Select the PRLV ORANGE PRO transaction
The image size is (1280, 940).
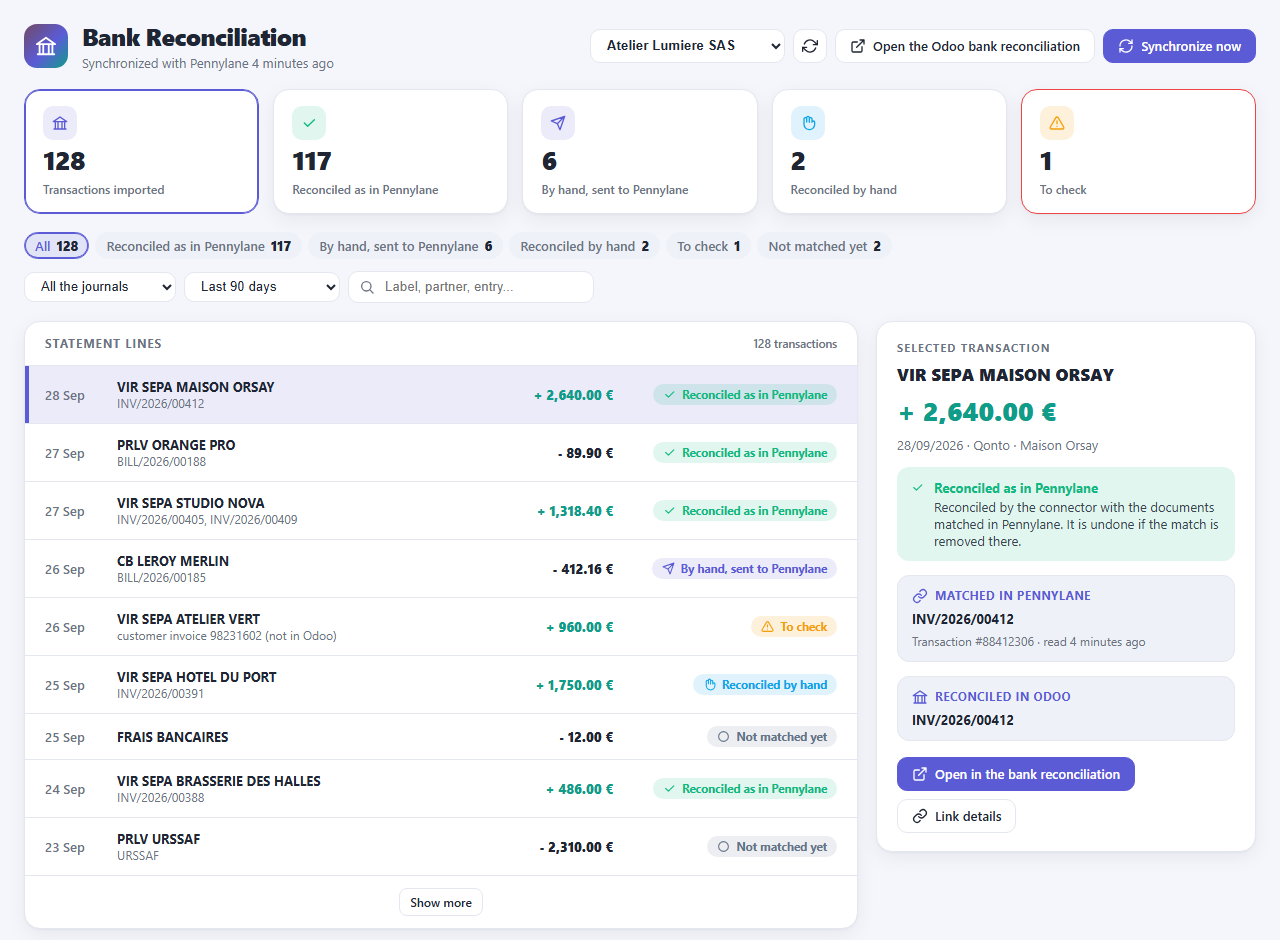coord(441,453)
